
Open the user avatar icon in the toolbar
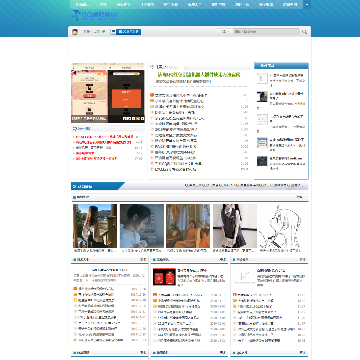click(x=75, y=32)
